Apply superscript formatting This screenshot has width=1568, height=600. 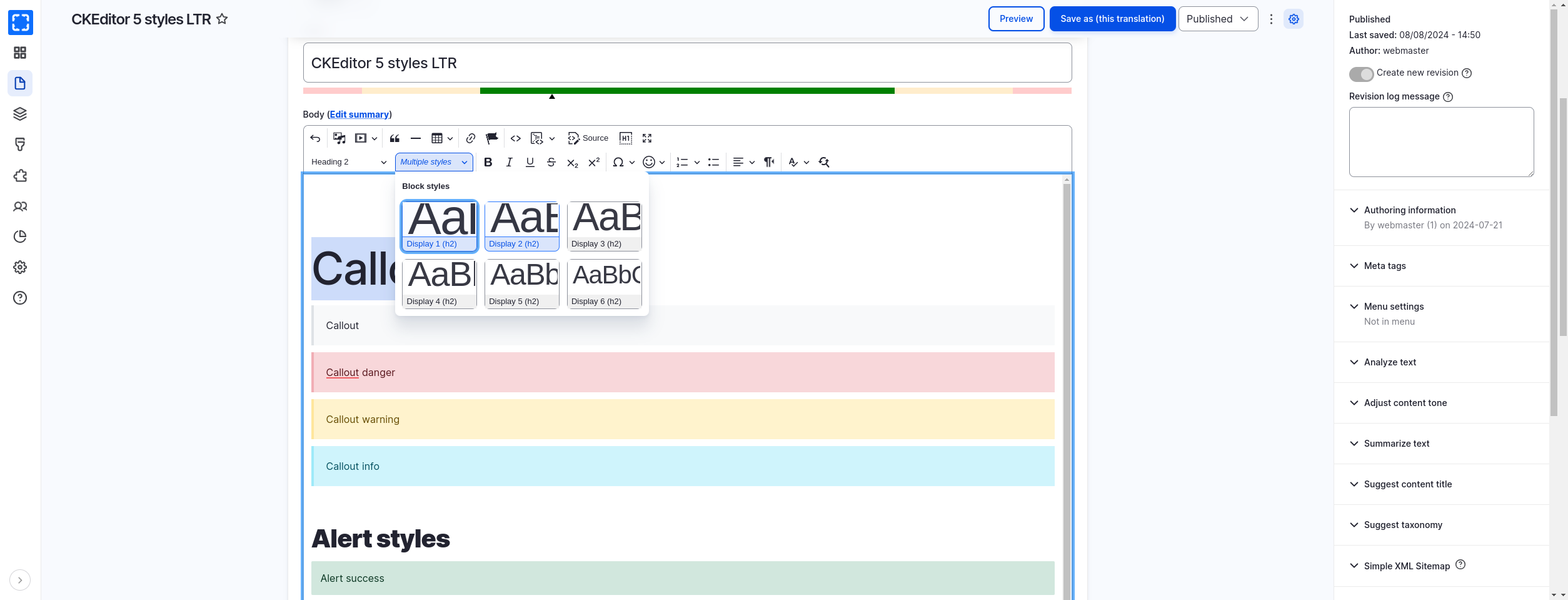(x=594, y=162)
